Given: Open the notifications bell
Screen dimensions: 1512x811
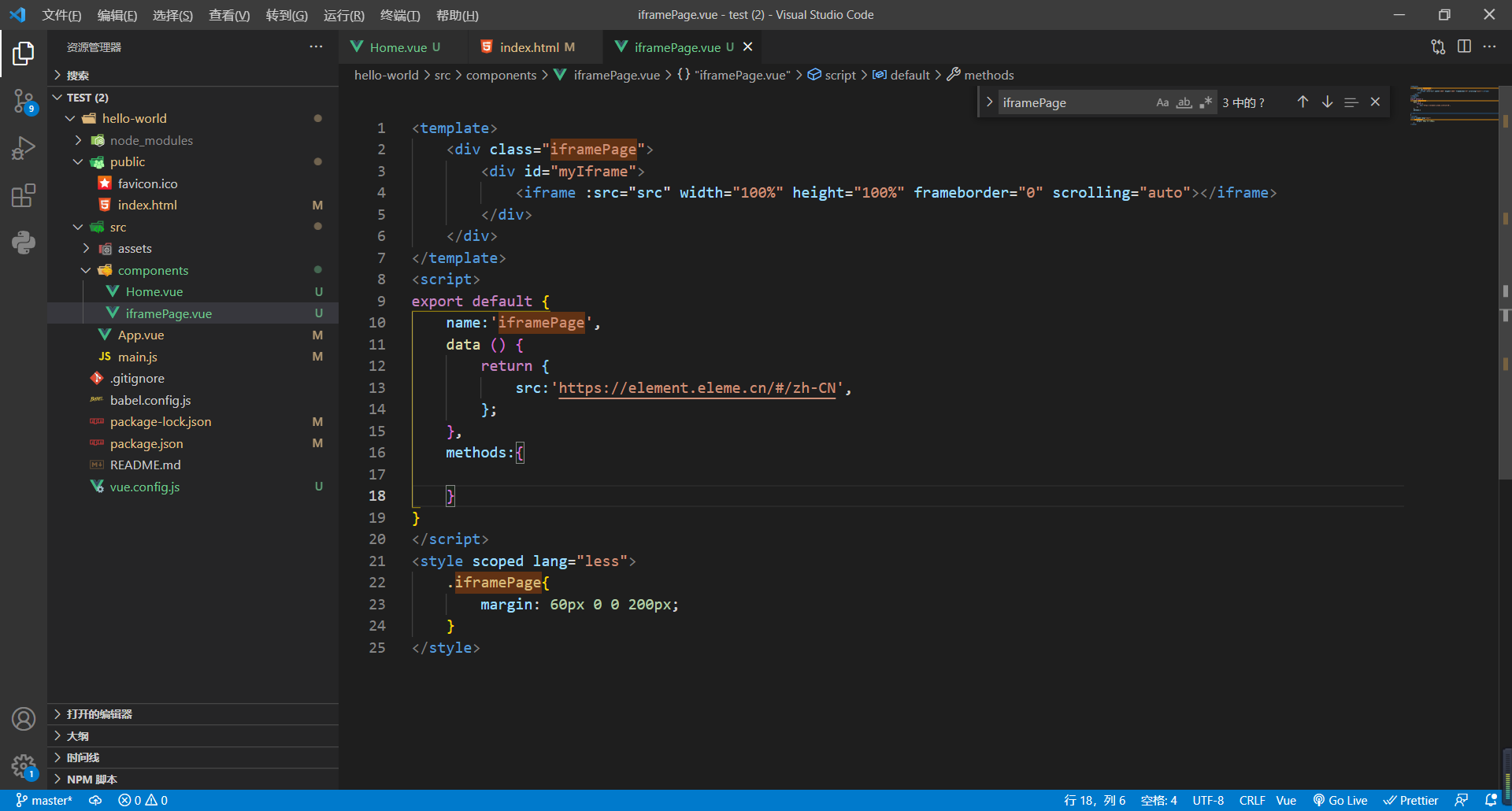Looking at the screenshot, I should click(x=1491, y=800).
